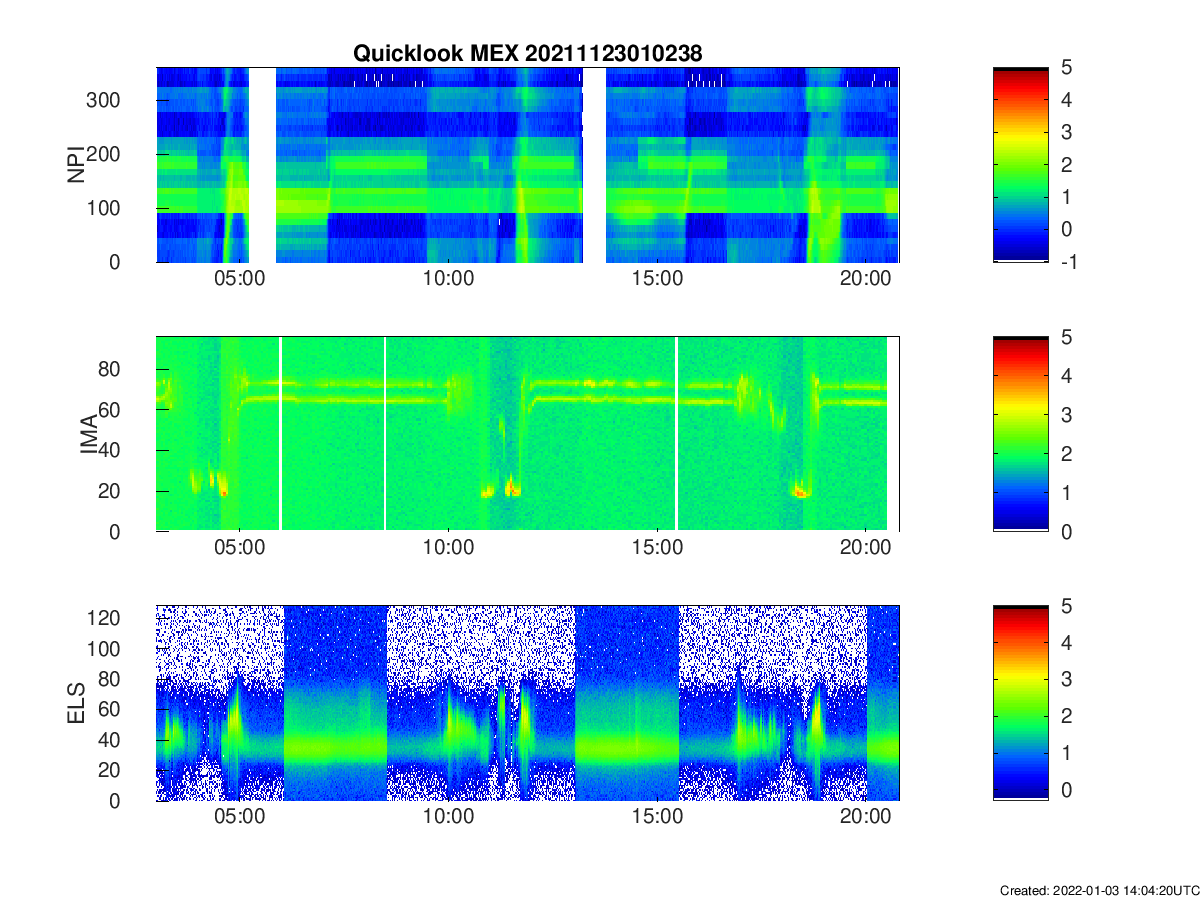Click the ELS panel colorbar
The height and width of the screenshot is (900, 1200).
1021,703
